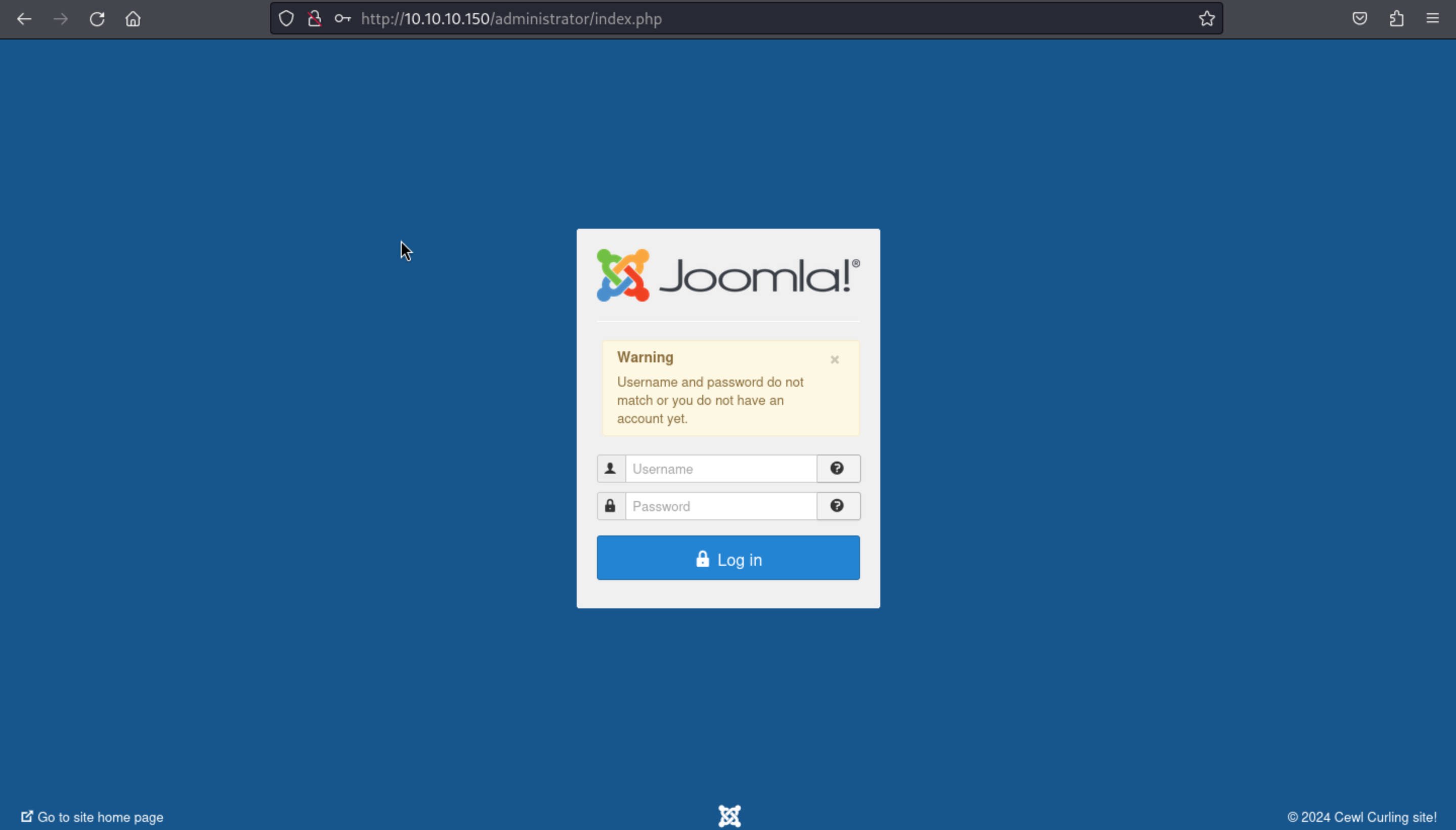Open the Pocket save icon
Screen dimensions: 1456x830
click(x=1360, y=19)
